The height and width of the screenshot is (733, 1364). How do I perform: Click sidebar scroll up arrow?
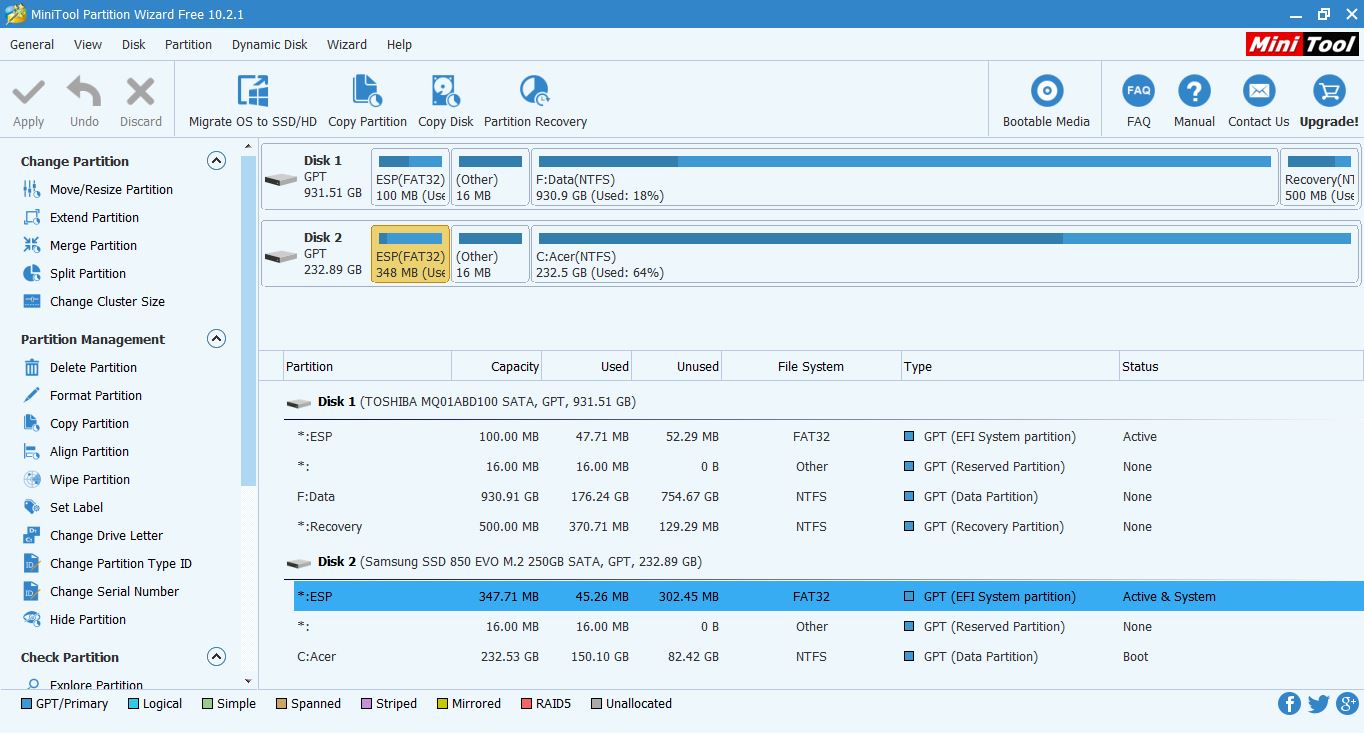[x=249, y=147]
